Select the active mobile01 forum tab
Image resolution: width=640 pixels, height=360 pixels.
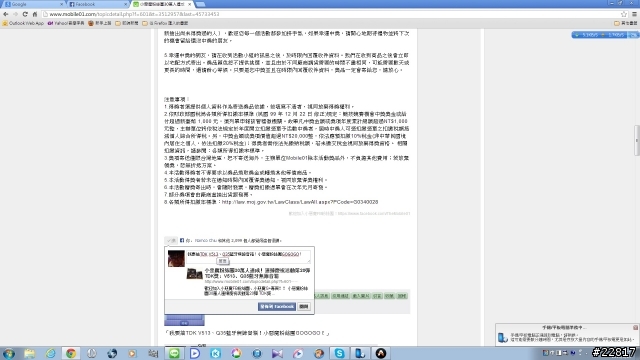coord(162,4)
